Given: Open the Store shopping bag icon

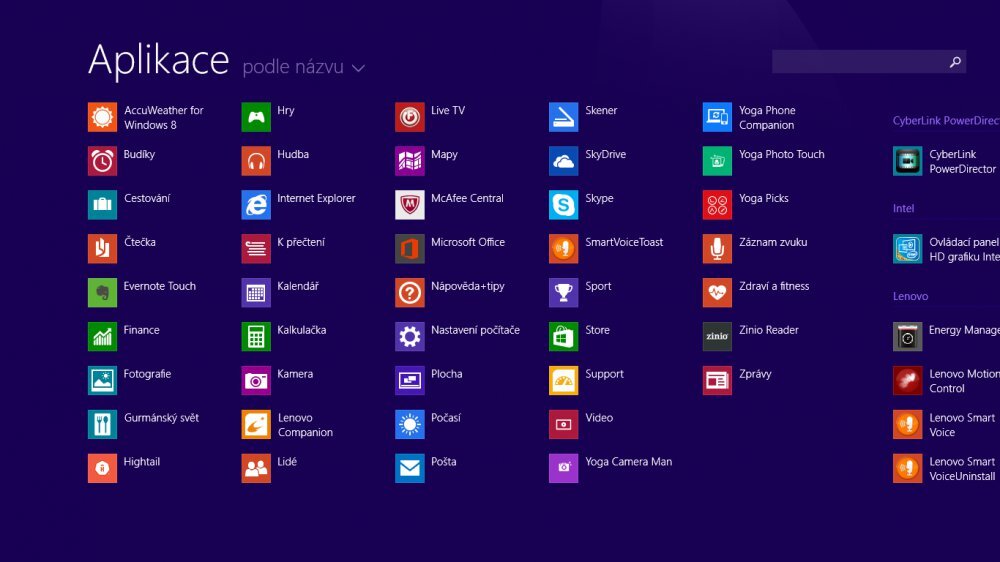Looking at the screenshot, I should (563, 337).
